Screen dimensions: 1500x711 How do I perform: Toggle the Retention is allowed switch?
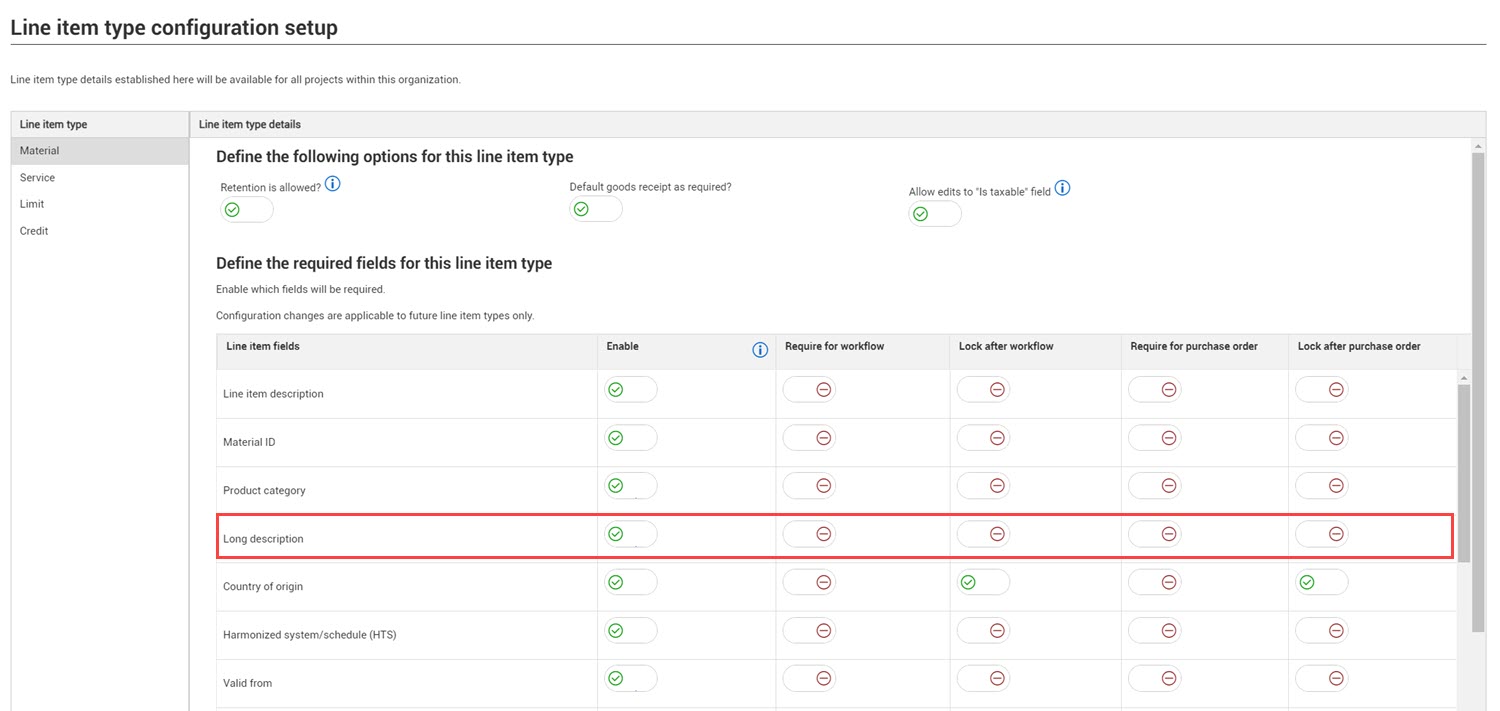pos(247,210)
